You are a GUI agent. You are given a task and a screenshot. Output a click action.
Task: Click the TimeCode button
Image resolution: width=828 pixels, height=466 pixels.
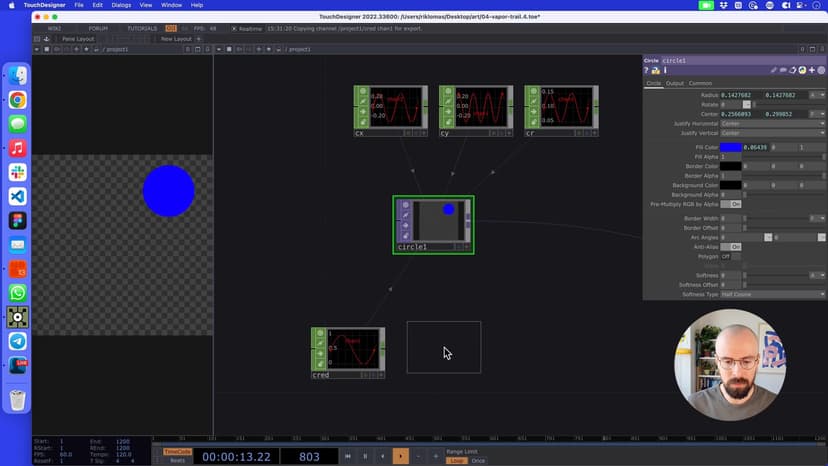click(177, 451)
